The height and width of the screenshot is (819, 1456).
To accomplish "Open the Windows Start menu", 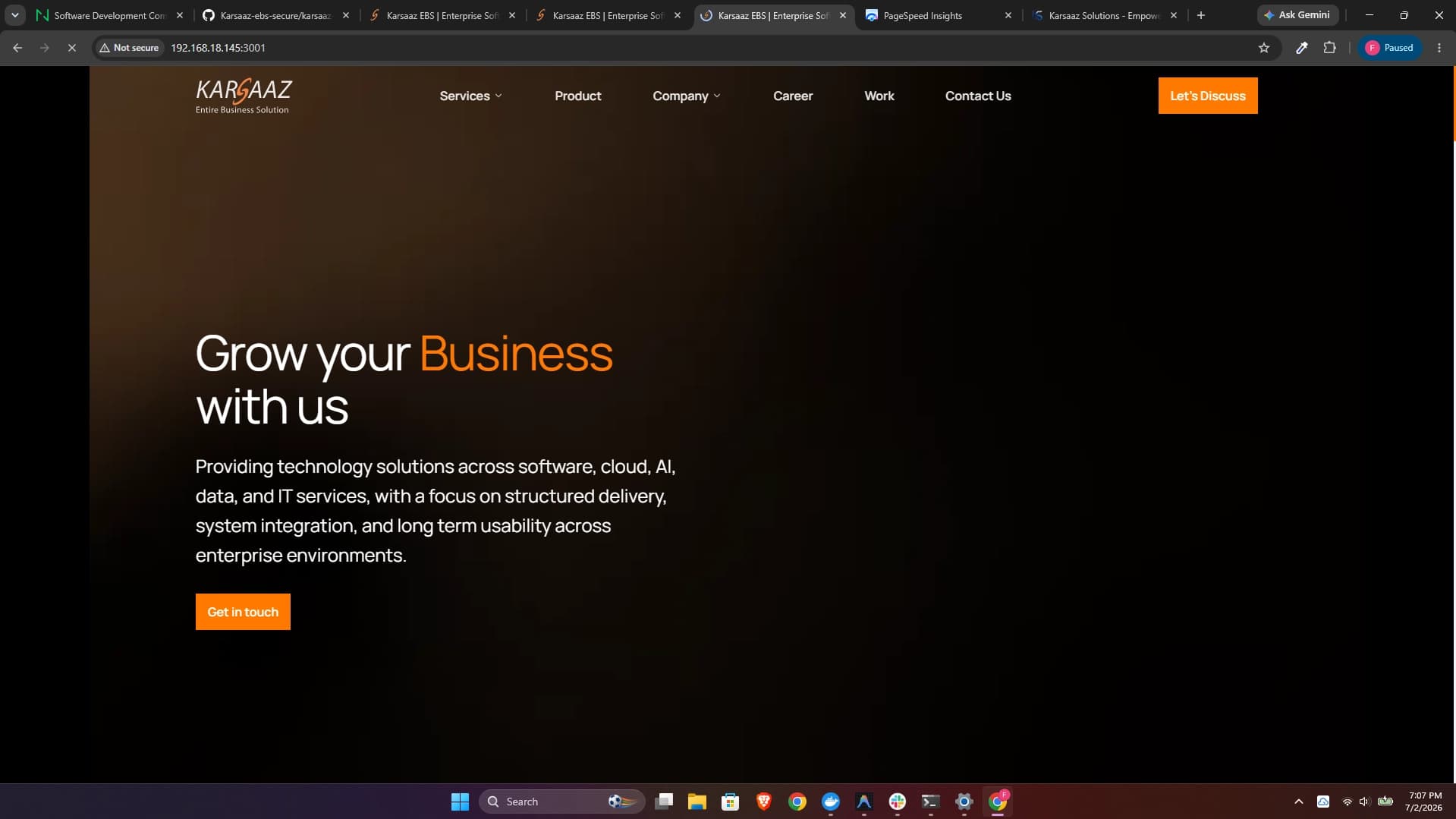I will click(460, 801).
